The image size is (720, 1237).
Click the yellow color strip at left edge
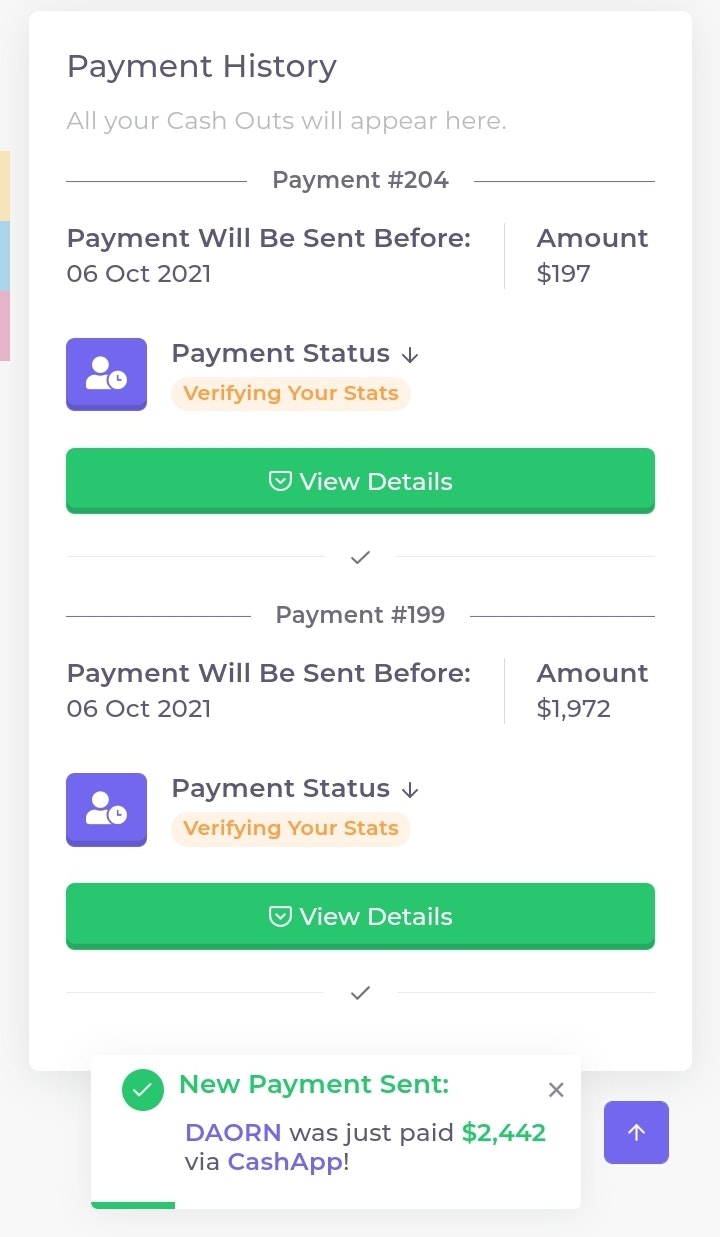click(5, 186)
